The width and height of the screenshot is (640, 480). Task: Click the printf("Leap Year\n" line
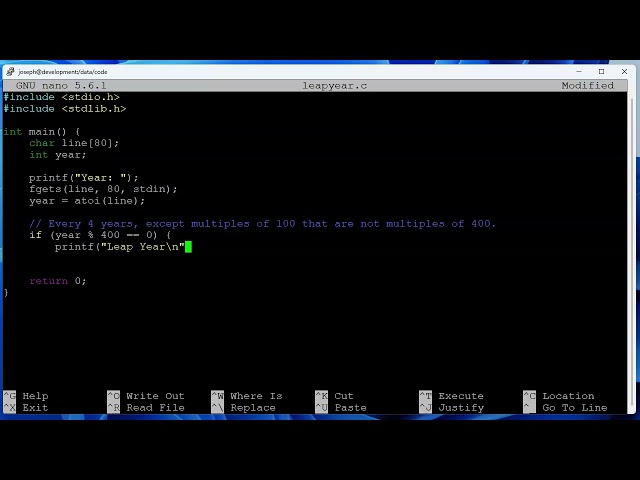tap(120, 247)
